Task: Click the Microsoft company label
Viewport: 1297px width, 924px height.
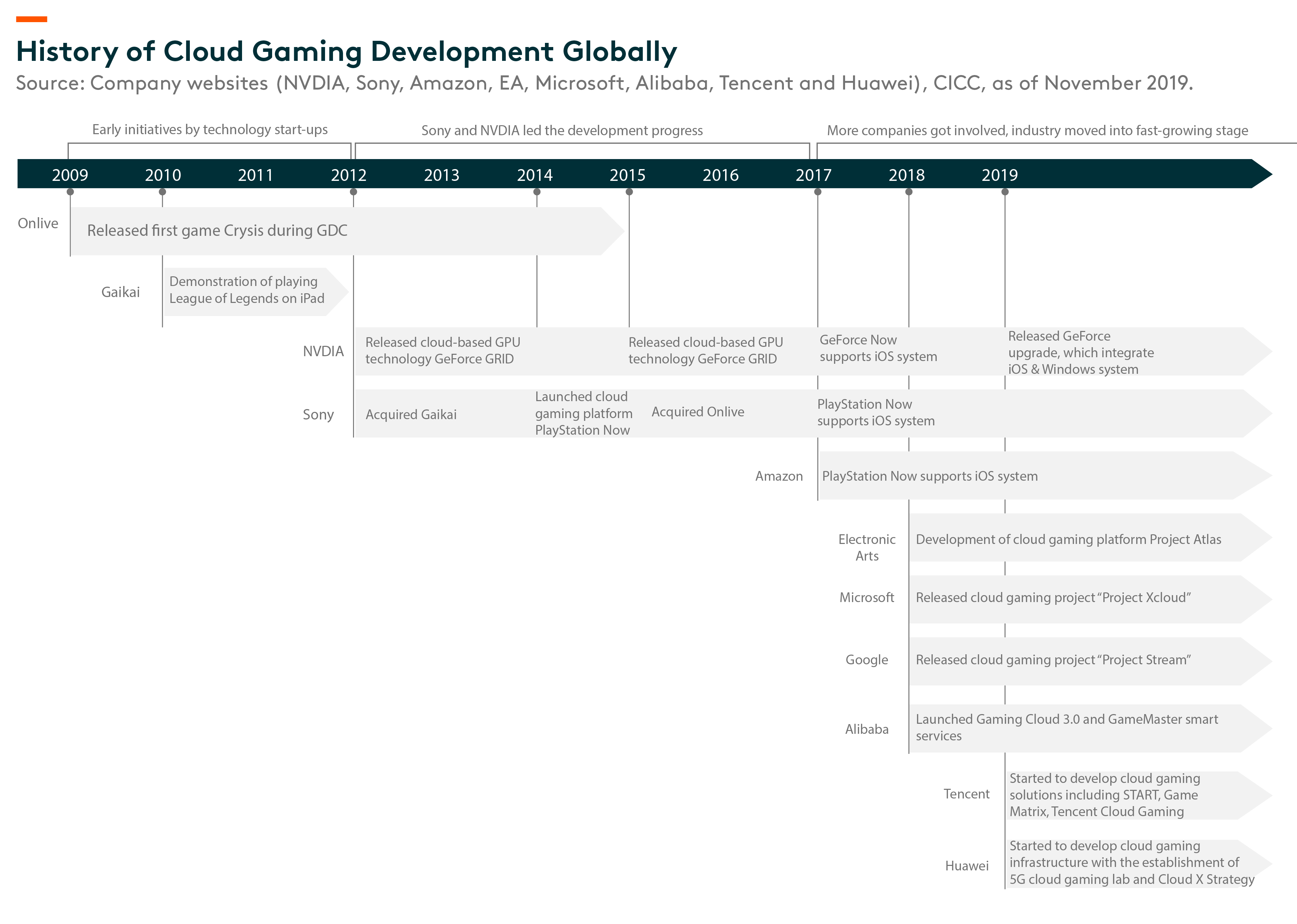Action: coord(867,598)
